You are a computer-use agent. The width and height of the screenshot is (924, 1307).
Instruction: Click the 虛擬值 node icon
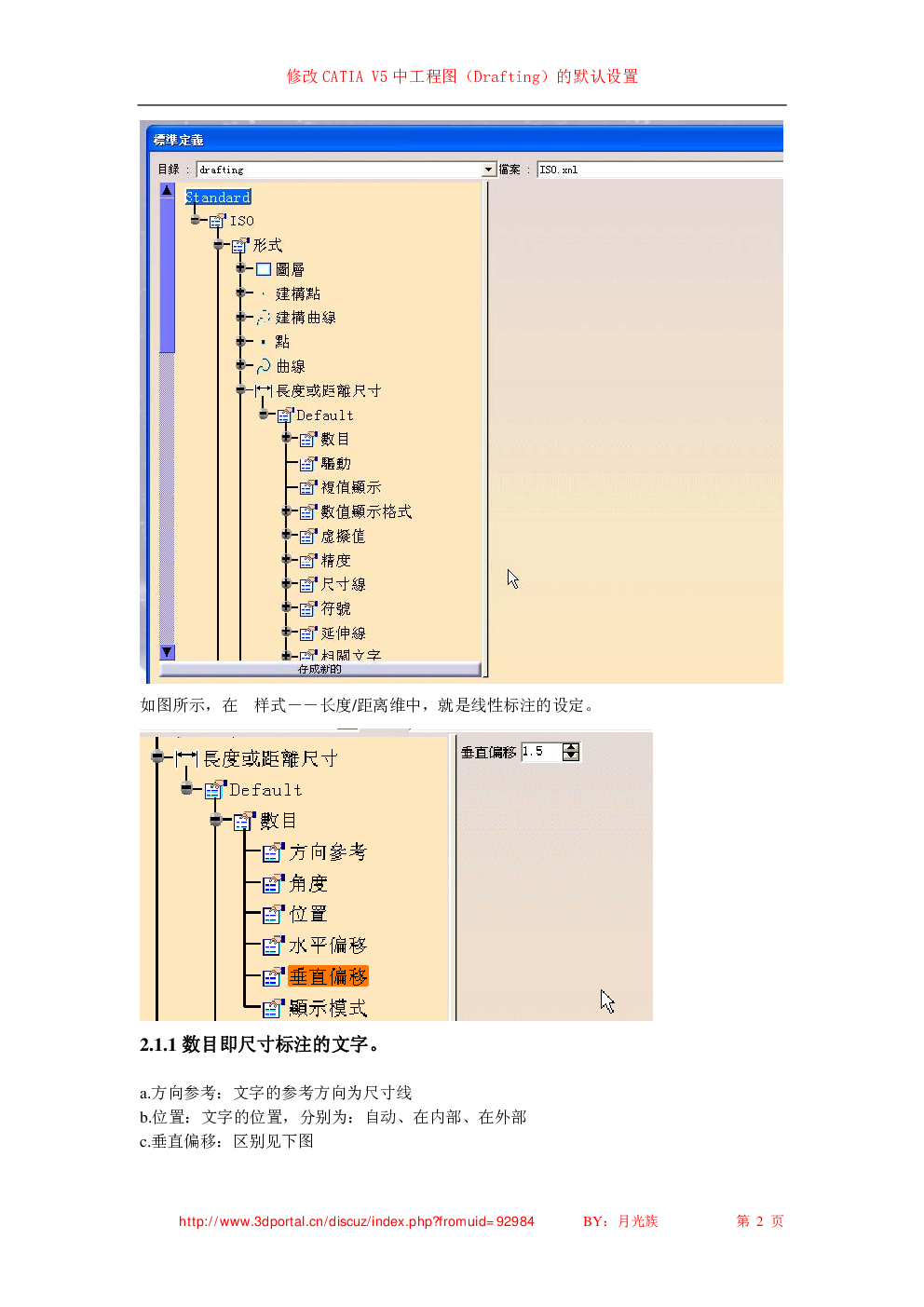click(x=308, y=536)
